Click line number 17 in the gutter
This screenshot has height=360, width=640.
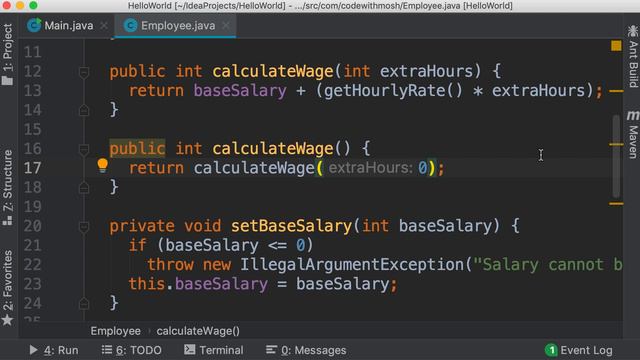[33, 168]
